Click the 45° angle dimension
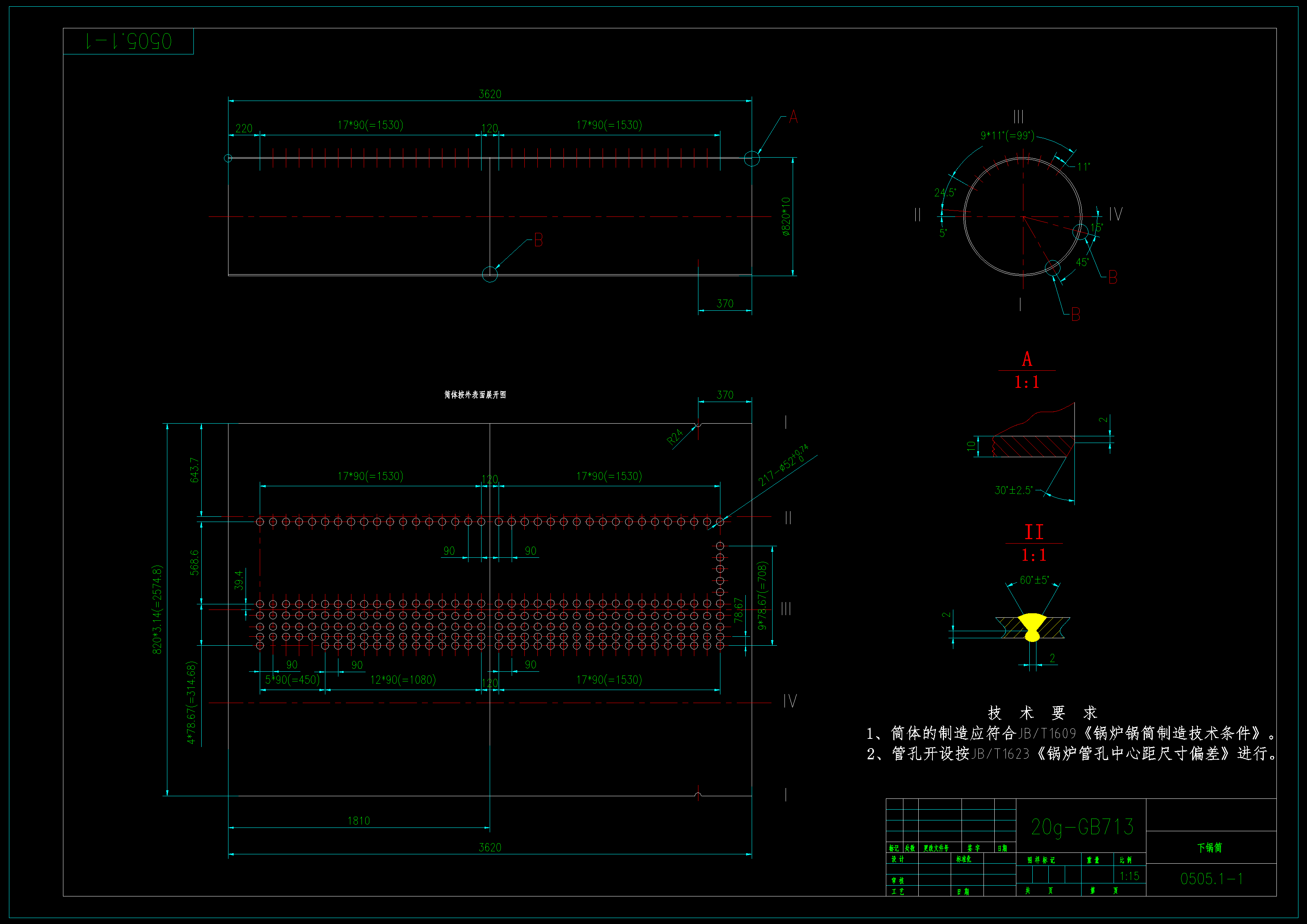The width and height of the screenshot is (1307, 924). coord(1082,262)
